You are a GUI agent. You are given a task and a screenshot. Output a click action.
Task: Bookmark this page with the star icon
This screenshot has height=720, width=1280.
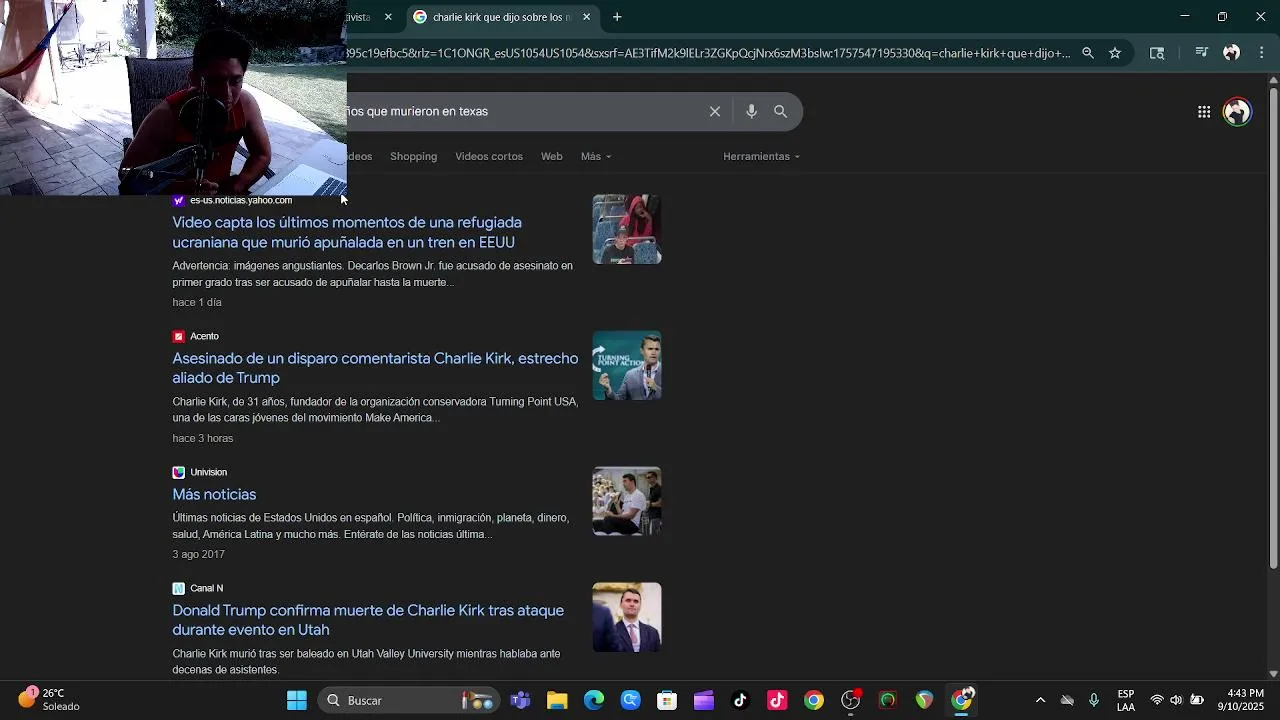[x=1115, y=53]
